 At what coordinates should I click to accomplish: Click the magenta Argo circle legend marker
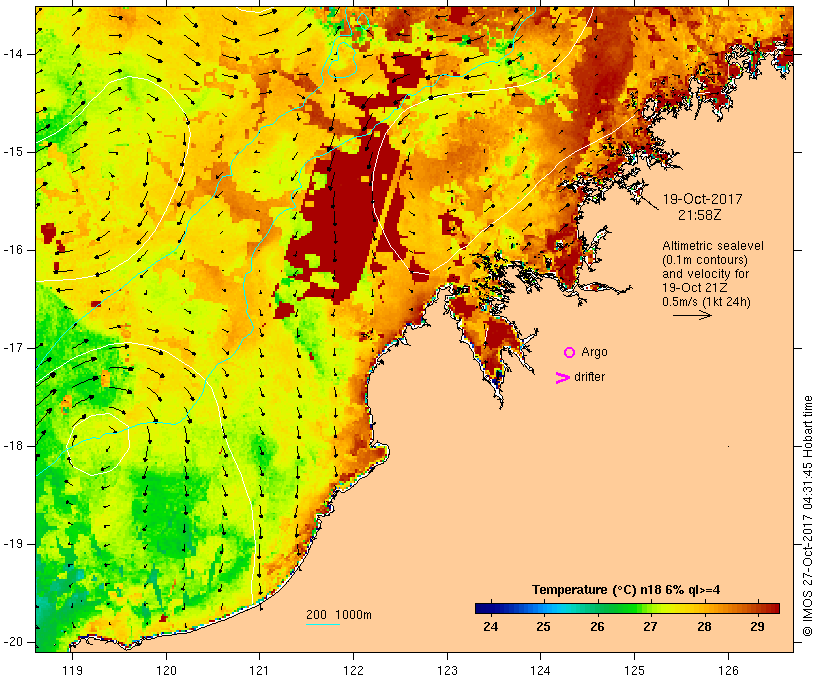coord(570,353)
